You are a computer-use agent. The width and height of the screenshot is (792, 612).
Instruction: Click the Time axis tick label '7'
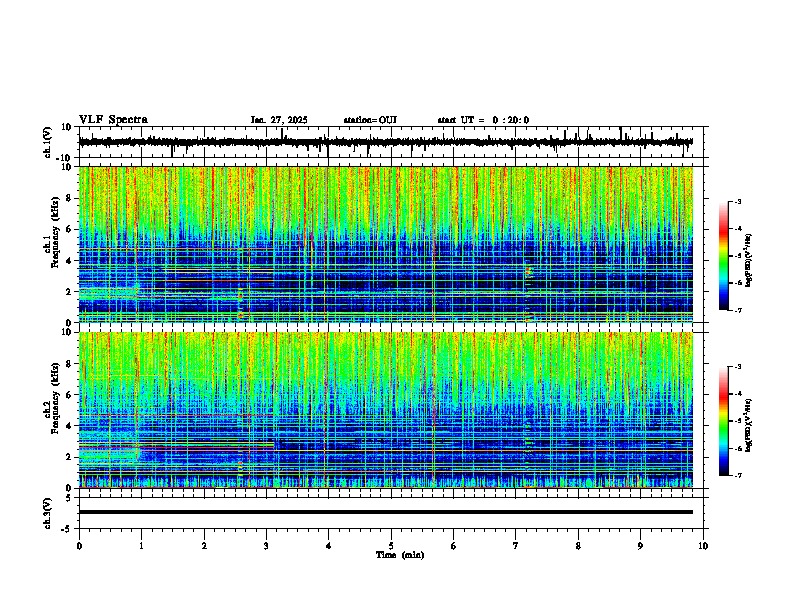click(x=516, y=546)
